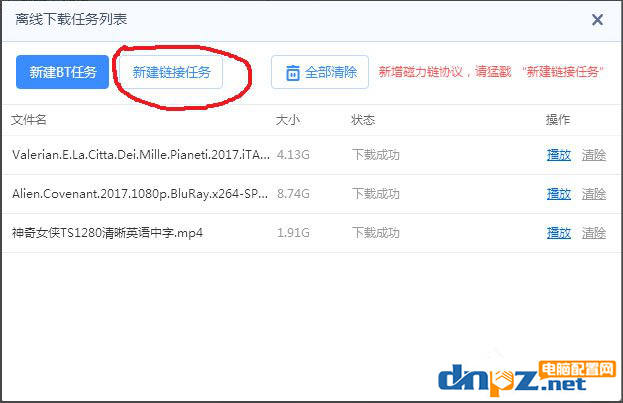Clear the Alien.Covenant.2017 task
This screenshot has height=403, width=623.
594,194
